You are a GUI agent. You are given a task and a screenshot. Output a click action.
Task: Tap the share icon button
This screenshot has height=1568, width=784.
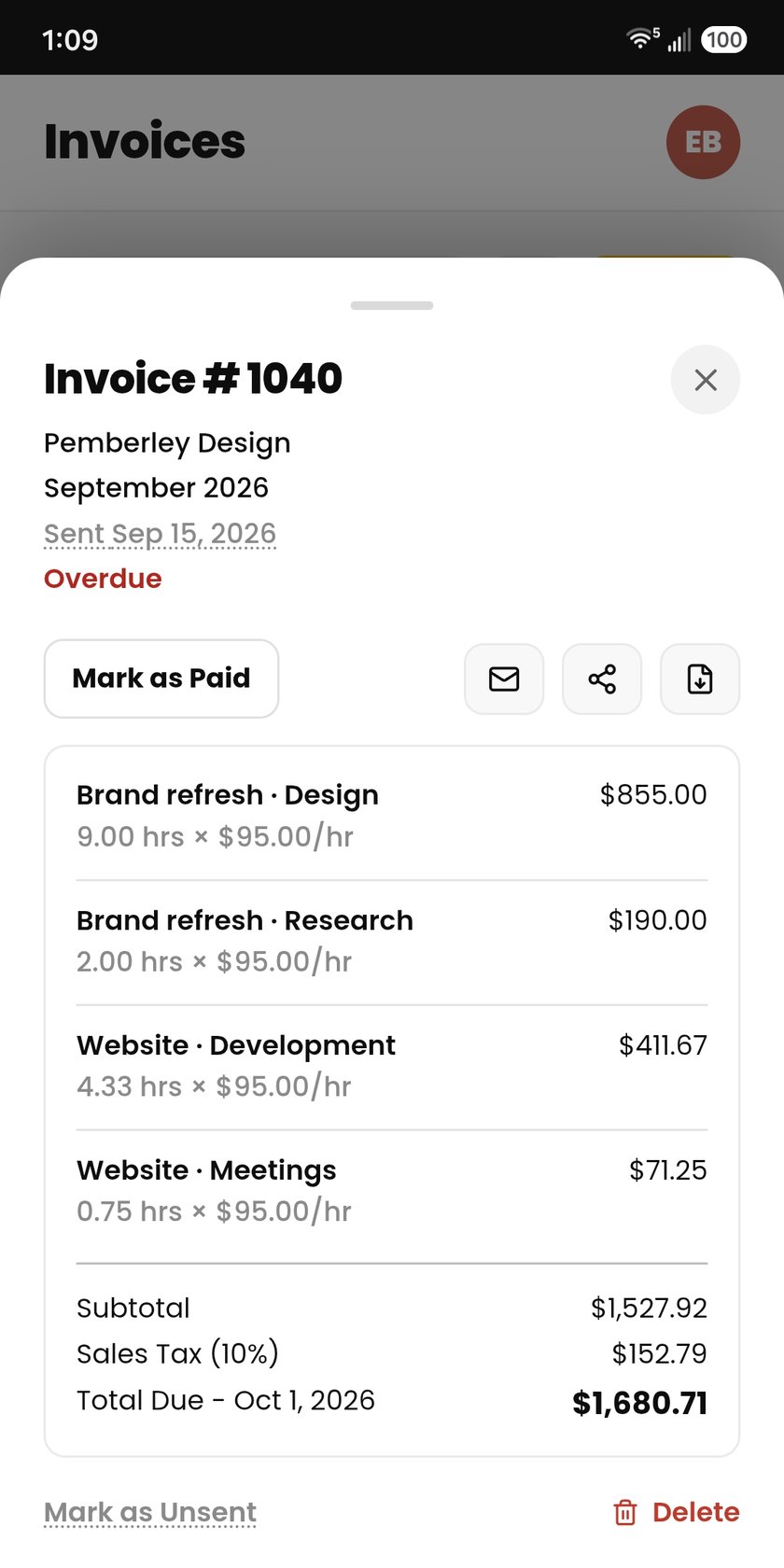(x=602, y=679)
